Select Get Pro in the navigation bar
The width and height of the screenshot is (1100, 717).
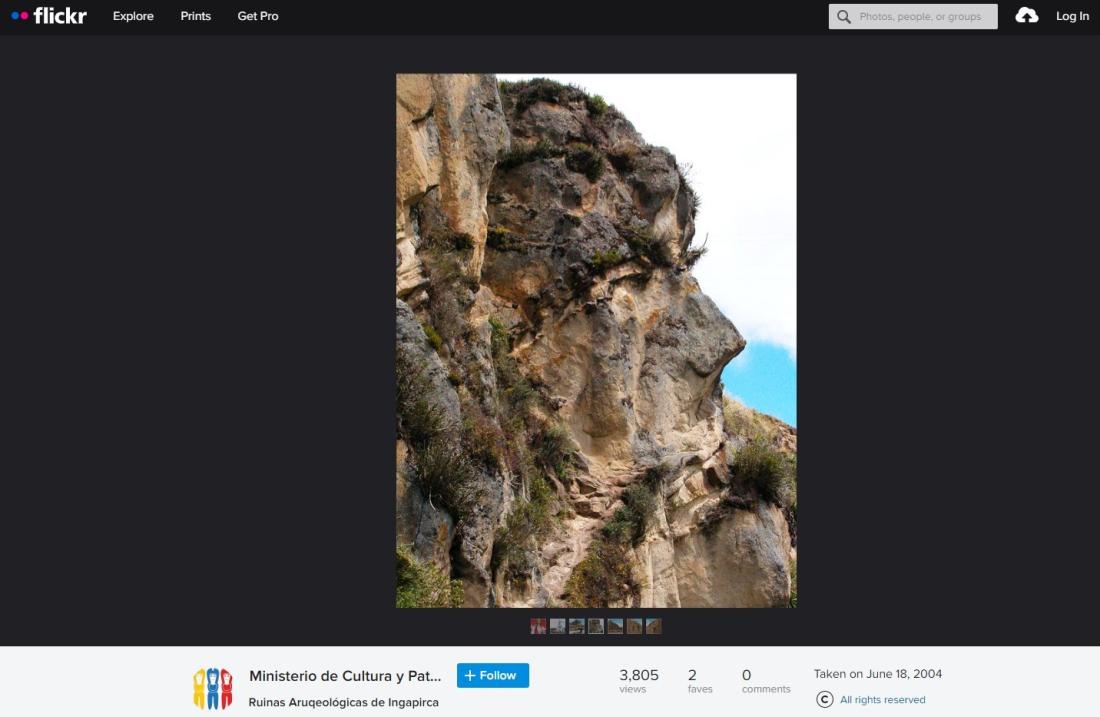258,16
